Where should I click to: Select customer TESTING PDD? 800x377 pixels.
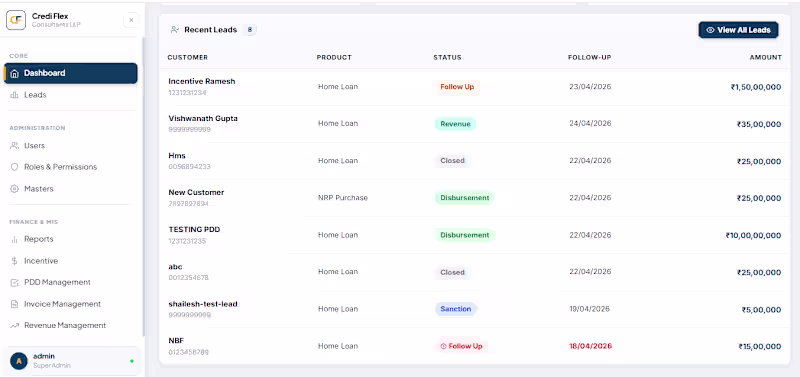pos(194,230)
